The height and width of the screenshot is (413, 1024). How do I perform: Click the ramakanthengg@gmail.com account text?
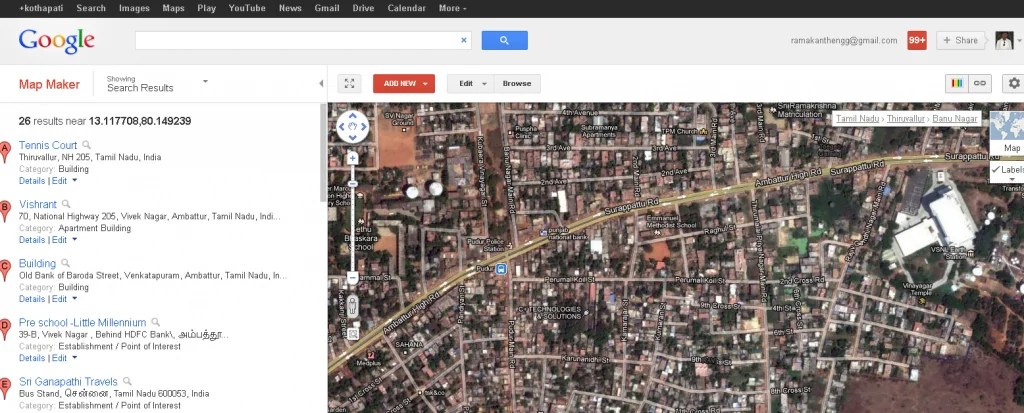[844, 41]
